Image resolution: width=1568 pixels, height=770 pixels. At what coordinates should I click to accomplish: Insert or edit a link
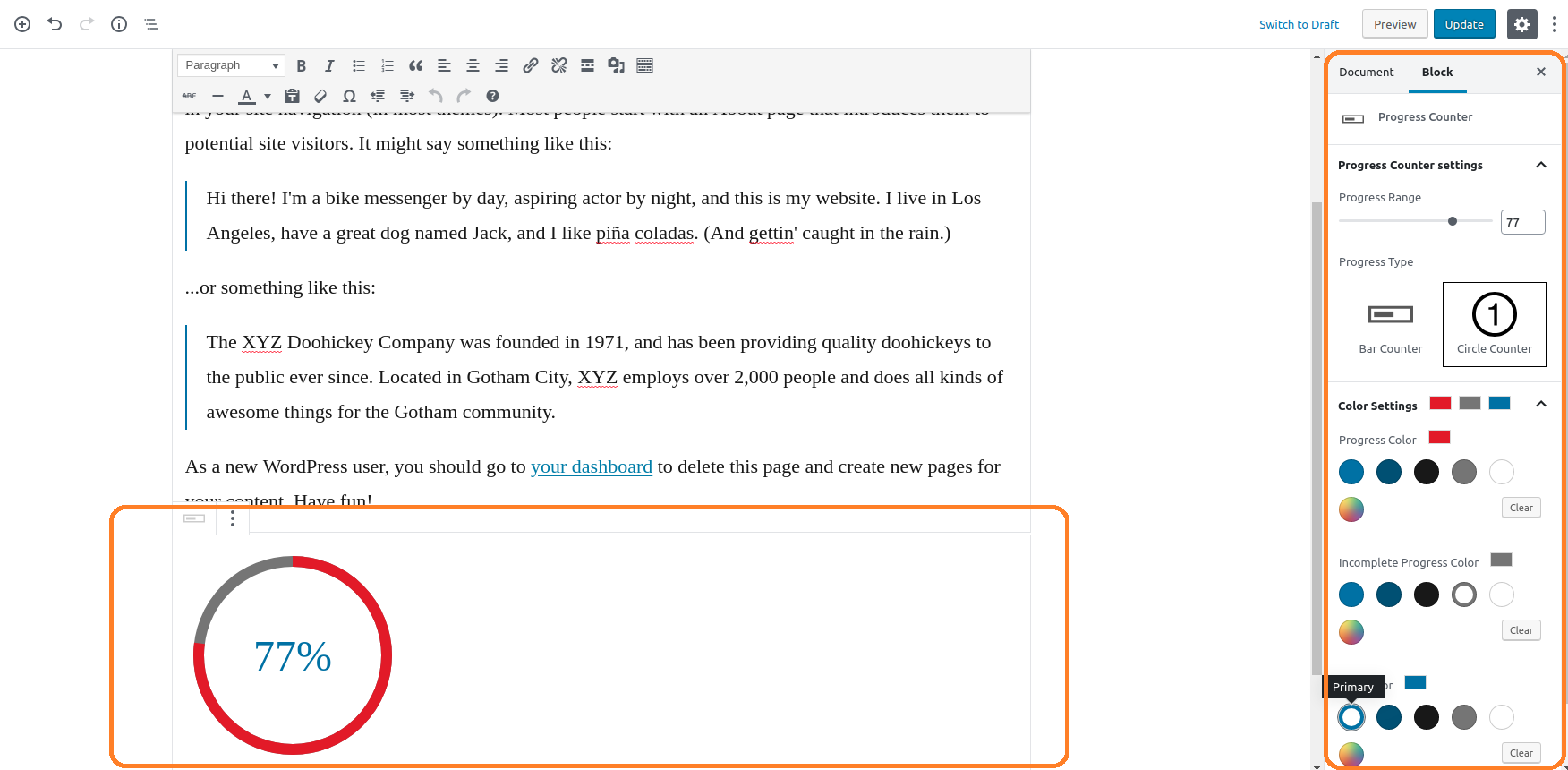[x=531, y=65]
